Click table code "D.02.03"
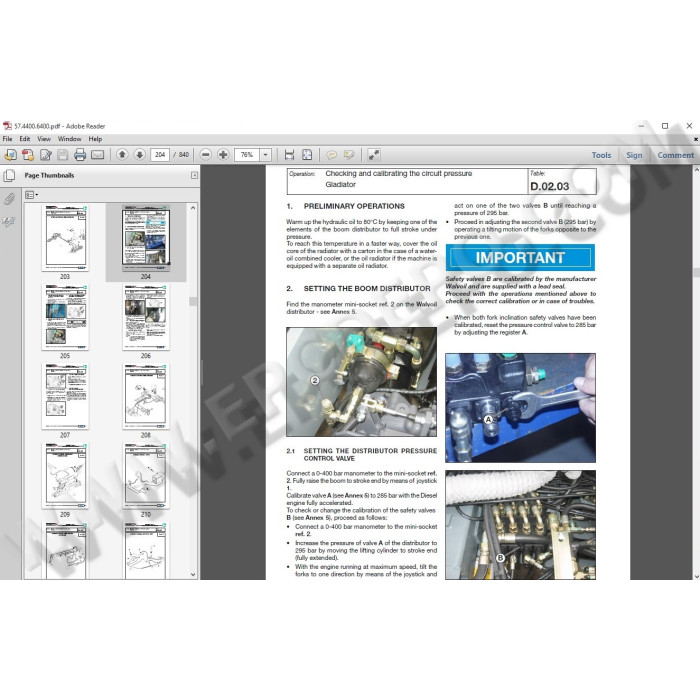This screenshot has height=700, width=700. (x=550, y=187)
